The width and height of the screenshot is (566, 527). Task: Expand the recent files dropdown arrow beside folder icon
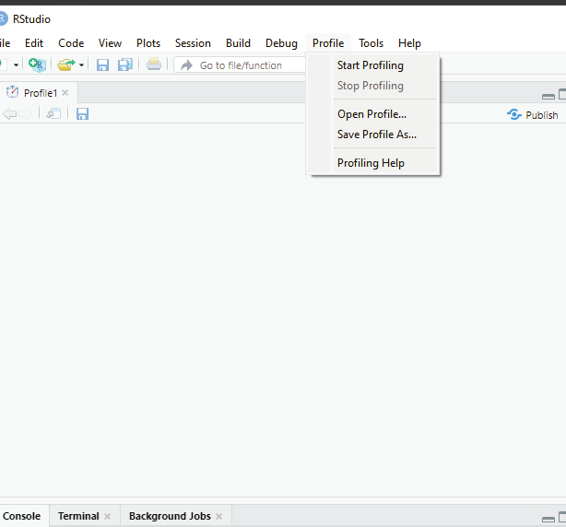pyautogui.click(x=82, y=65)
